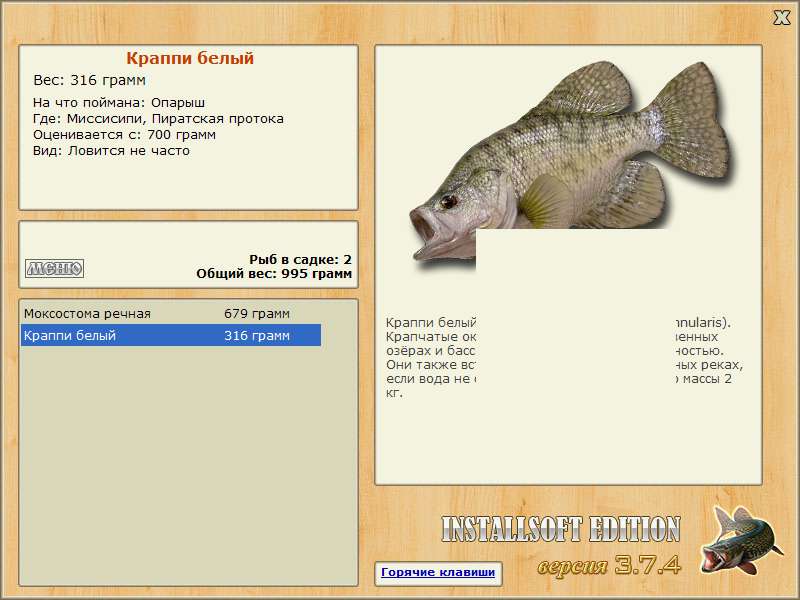Click the Вид: Ловится не часто line
Viewport: 800px width, 600px height.
111,151
